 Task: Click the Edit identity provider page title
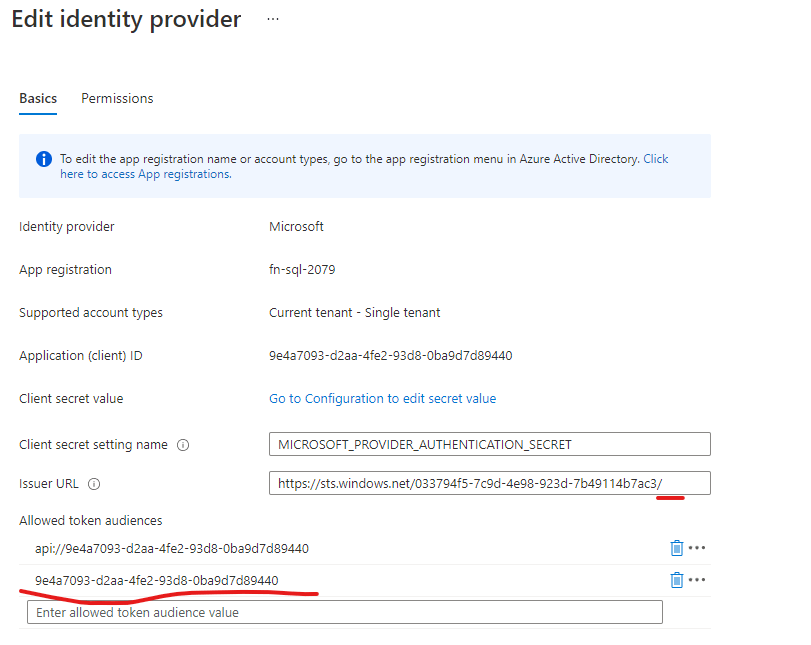tap(126, 20)
